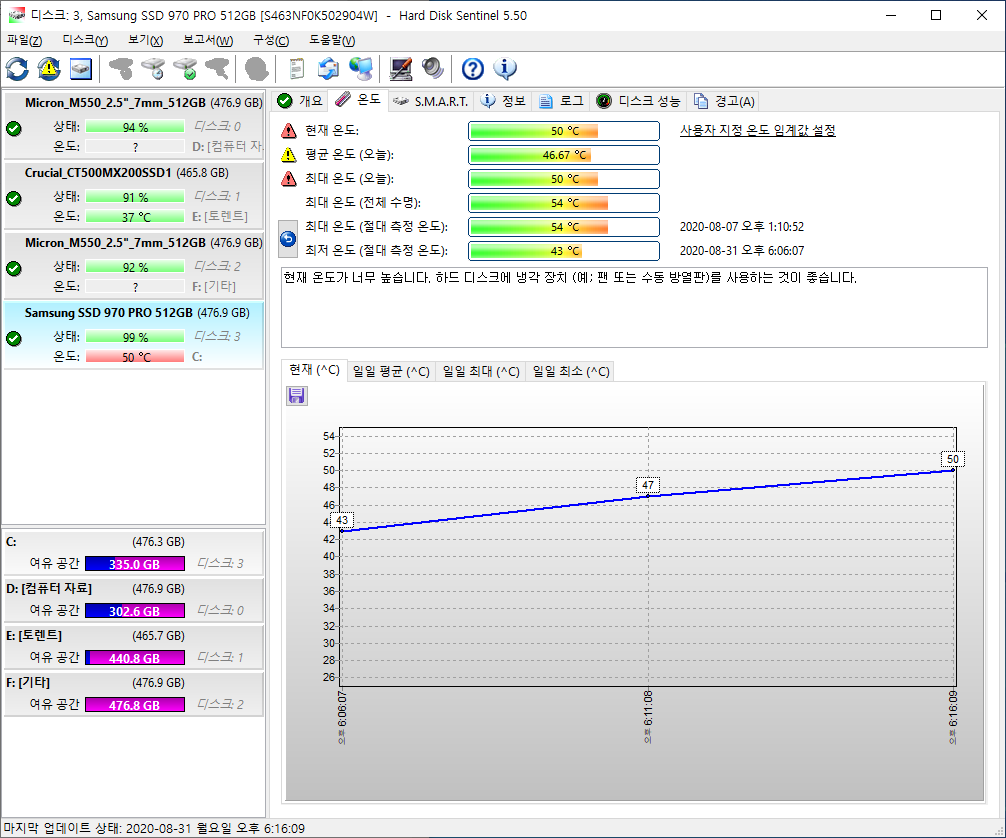
Task: Click the blue-framed disk drive toolbar icon
Action: click(x=81, y=69)
